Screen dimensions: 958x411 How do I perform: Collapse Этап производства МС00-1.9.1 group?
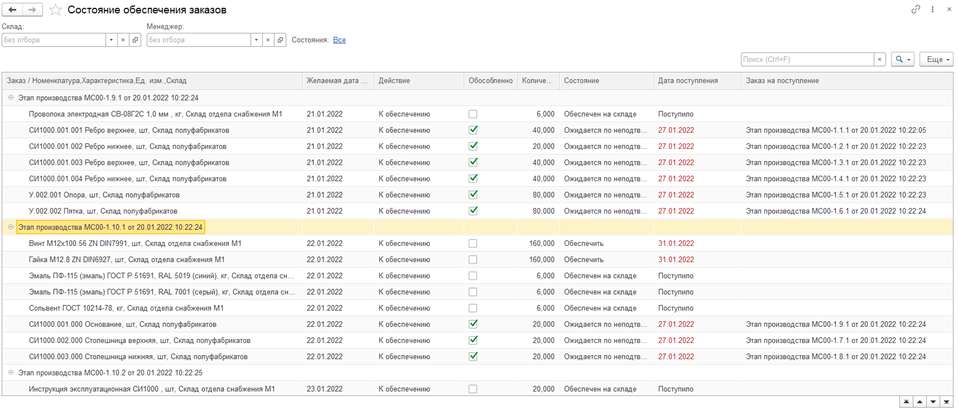click(10, 98)
